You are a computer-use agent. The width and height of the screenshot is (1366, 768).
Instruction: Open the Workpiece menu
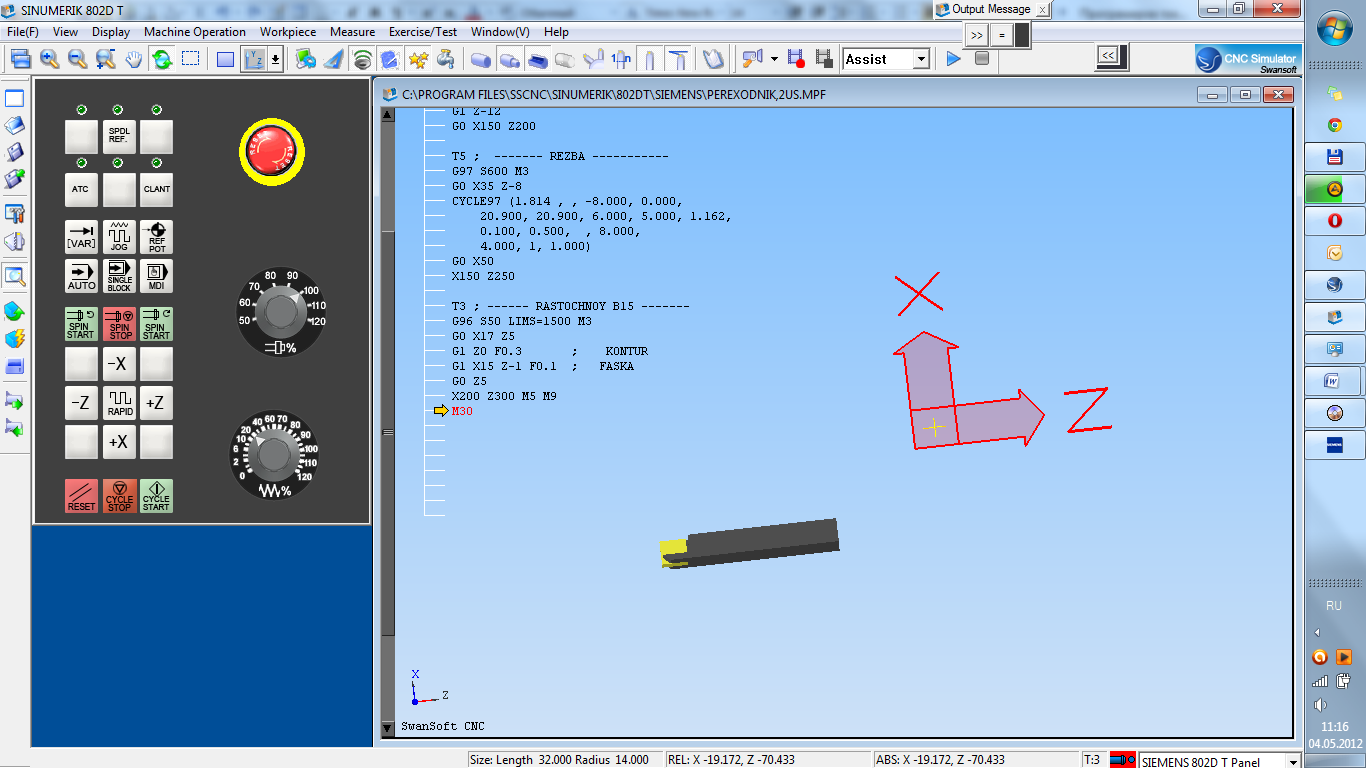[288, 32]
